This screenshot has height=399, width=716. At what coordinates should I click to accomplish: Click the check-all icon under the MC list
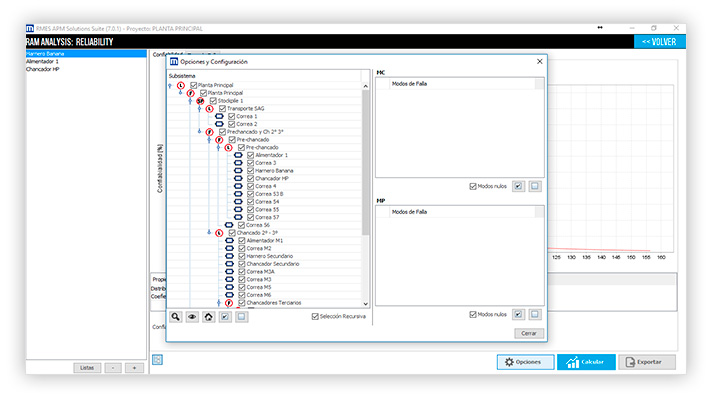coord(518,186)
